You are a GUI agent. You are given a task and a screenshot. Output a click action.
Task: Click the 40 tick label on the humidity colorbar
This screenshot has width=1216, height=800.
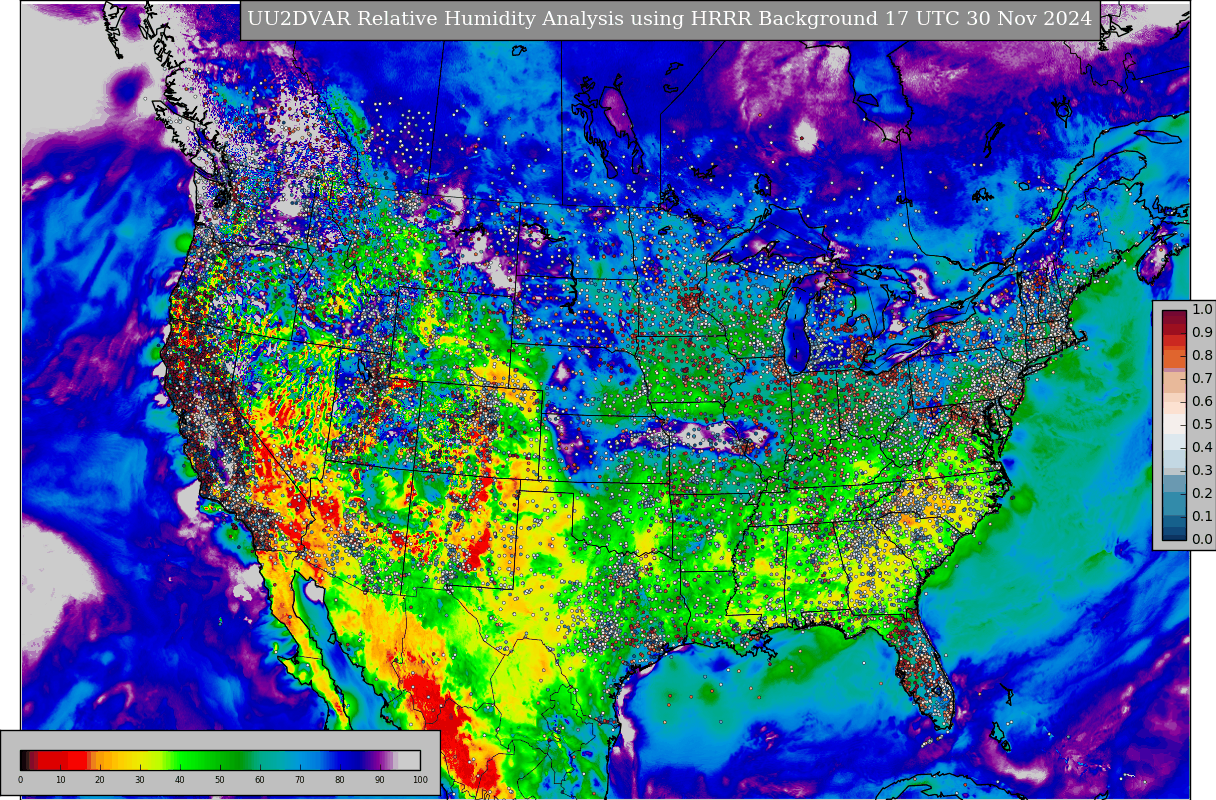tap(180, 780)
